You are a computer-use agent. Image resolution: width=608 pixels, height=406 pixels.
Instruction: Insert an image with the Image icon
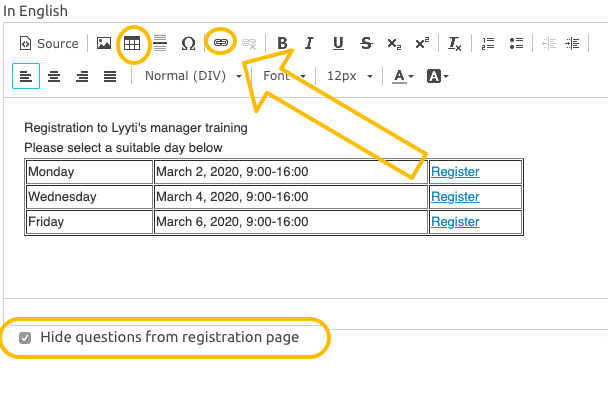pyautogui.click(x=104, y=44)
